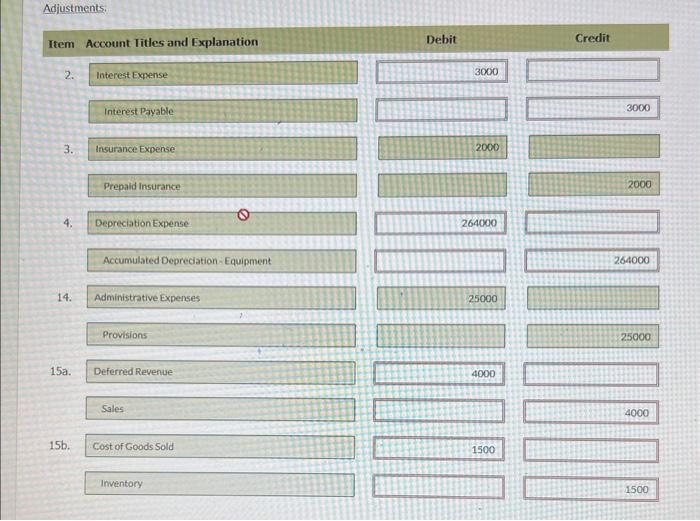
Task: Click Deferred Revenue debit field showing 4000
Action: (439, 373)
